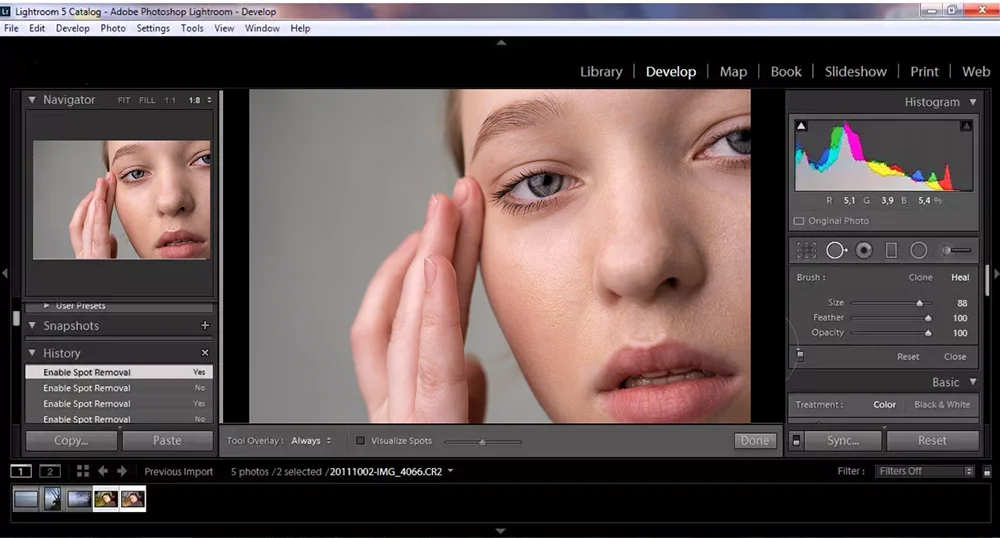1000x538 pixels.
Task: Enable Visualize Spots checkbox
Action: point(360,440)
